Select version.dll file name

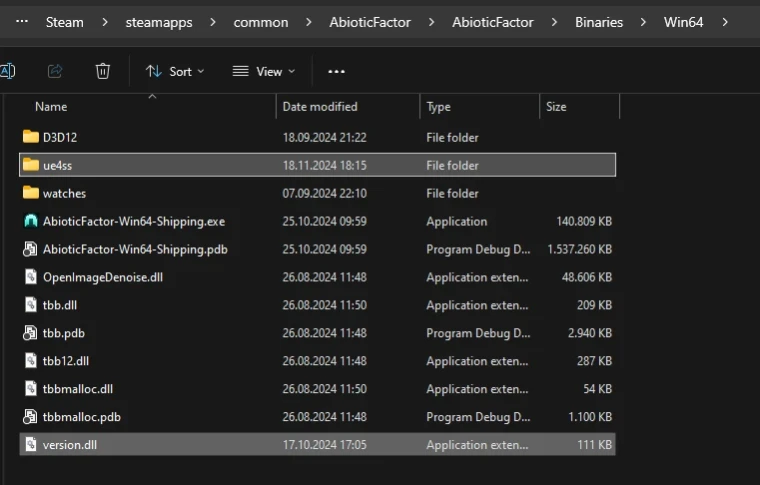point(70,445)
